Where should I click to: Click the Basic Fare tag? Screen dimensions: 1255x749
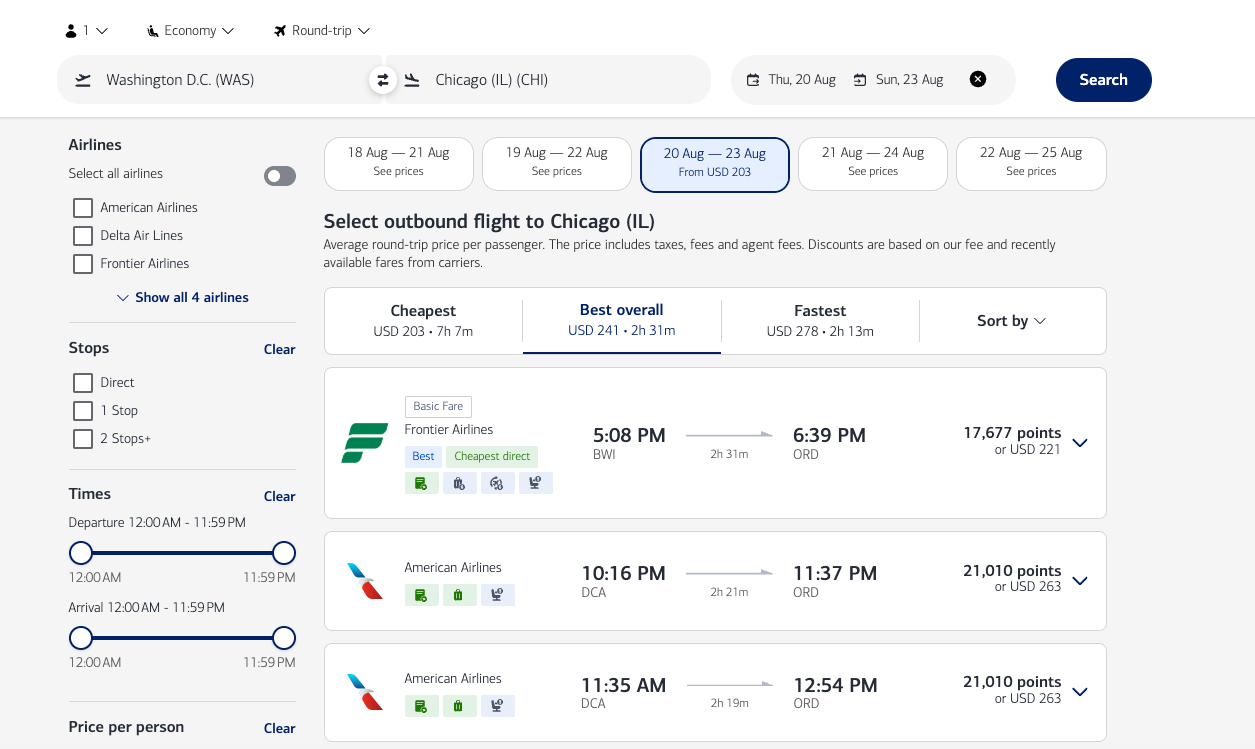[438, 407]
